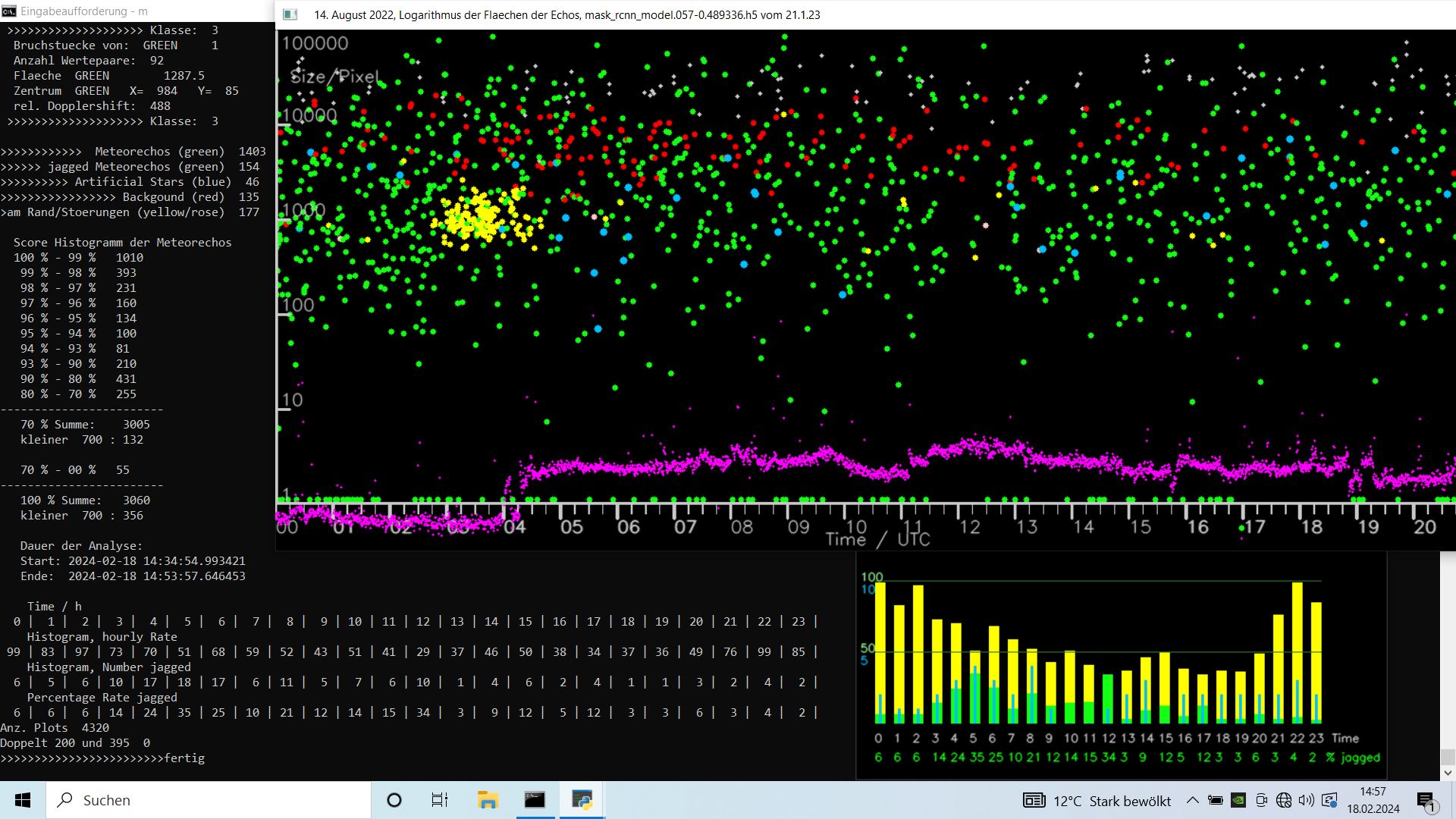Open the Cortana circle icon
Image resolution: width=1456 pixels, height=819 pixels.
(x=394, y=800)
